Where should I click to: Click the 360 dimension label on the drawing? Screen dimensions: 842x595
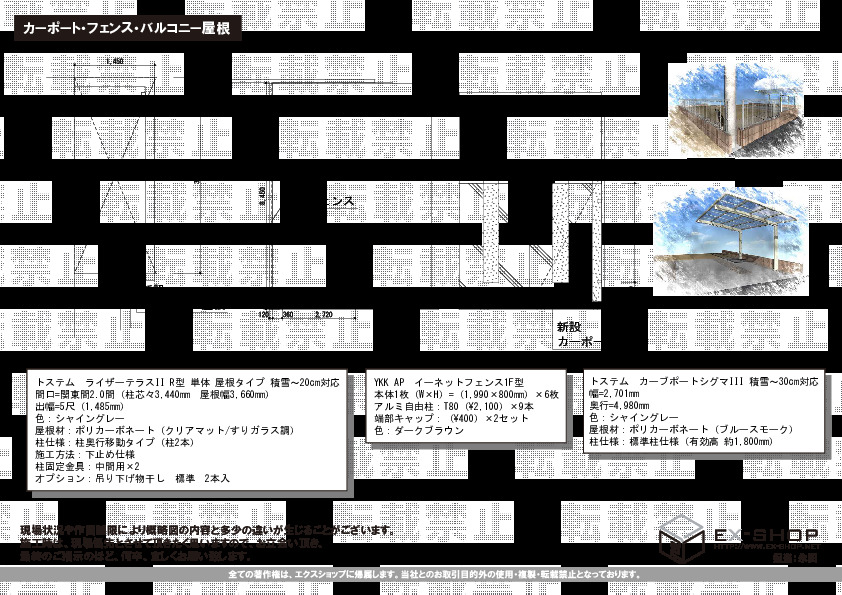pyautogui.click(x=288, y=315)
